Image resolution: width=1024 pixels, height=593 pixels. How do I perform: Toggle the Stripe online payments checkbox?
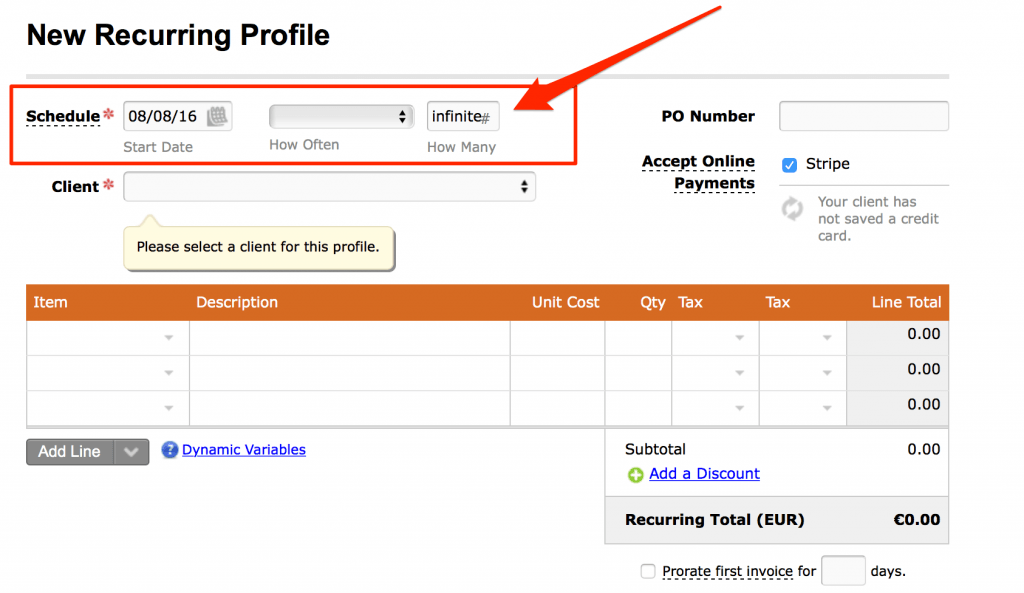point(790,165)
